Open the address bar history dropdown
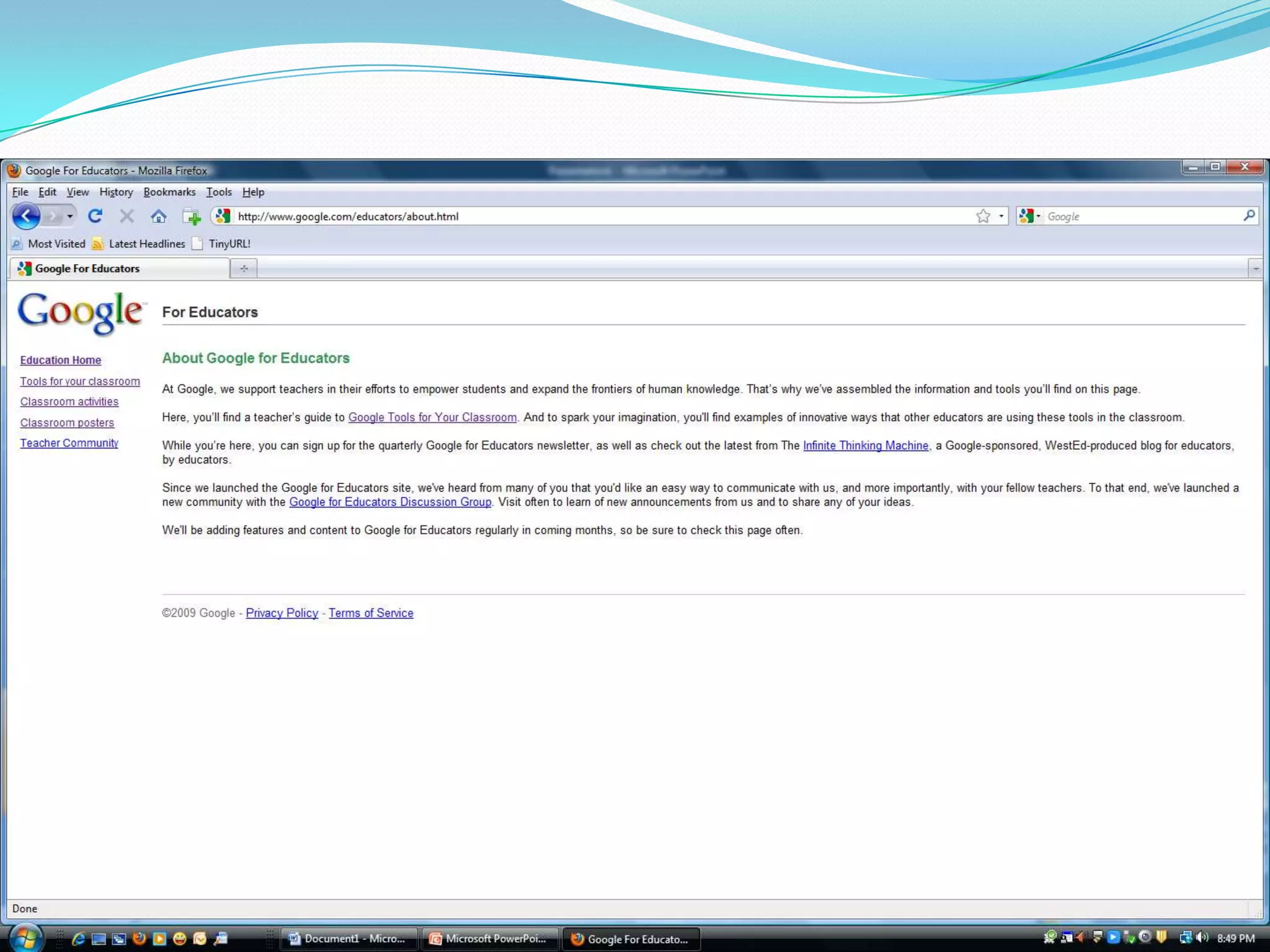The image size is (1270, 952). coord(1001,216)
